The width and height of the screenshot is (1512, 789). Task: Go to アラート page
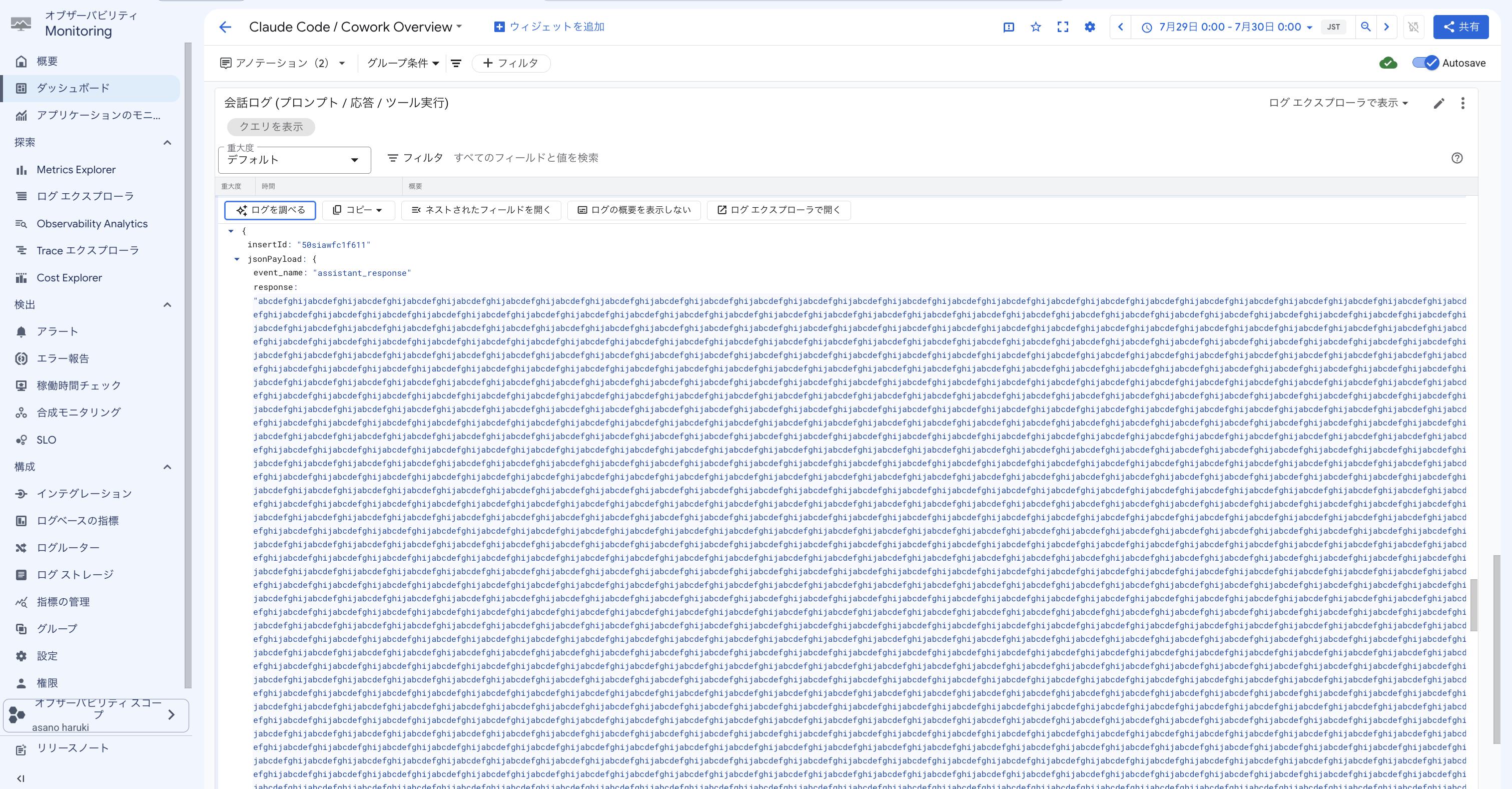click(91, 332)
